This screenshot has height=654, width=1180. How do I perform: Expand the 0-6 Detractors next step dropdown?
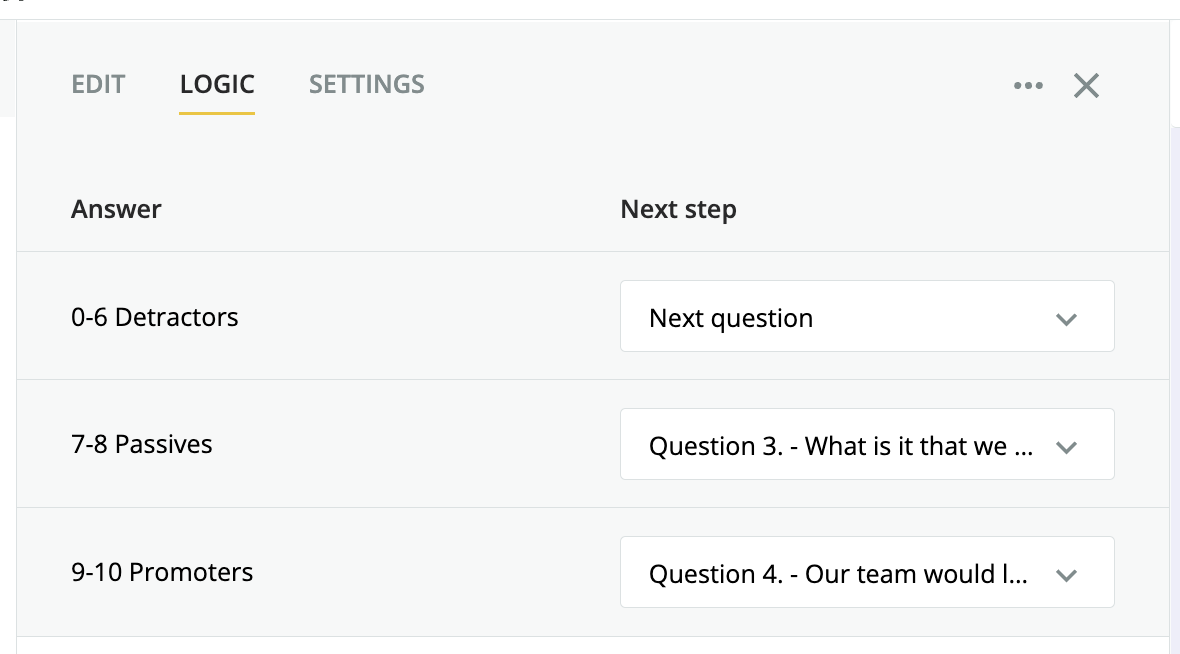[866, 316]
